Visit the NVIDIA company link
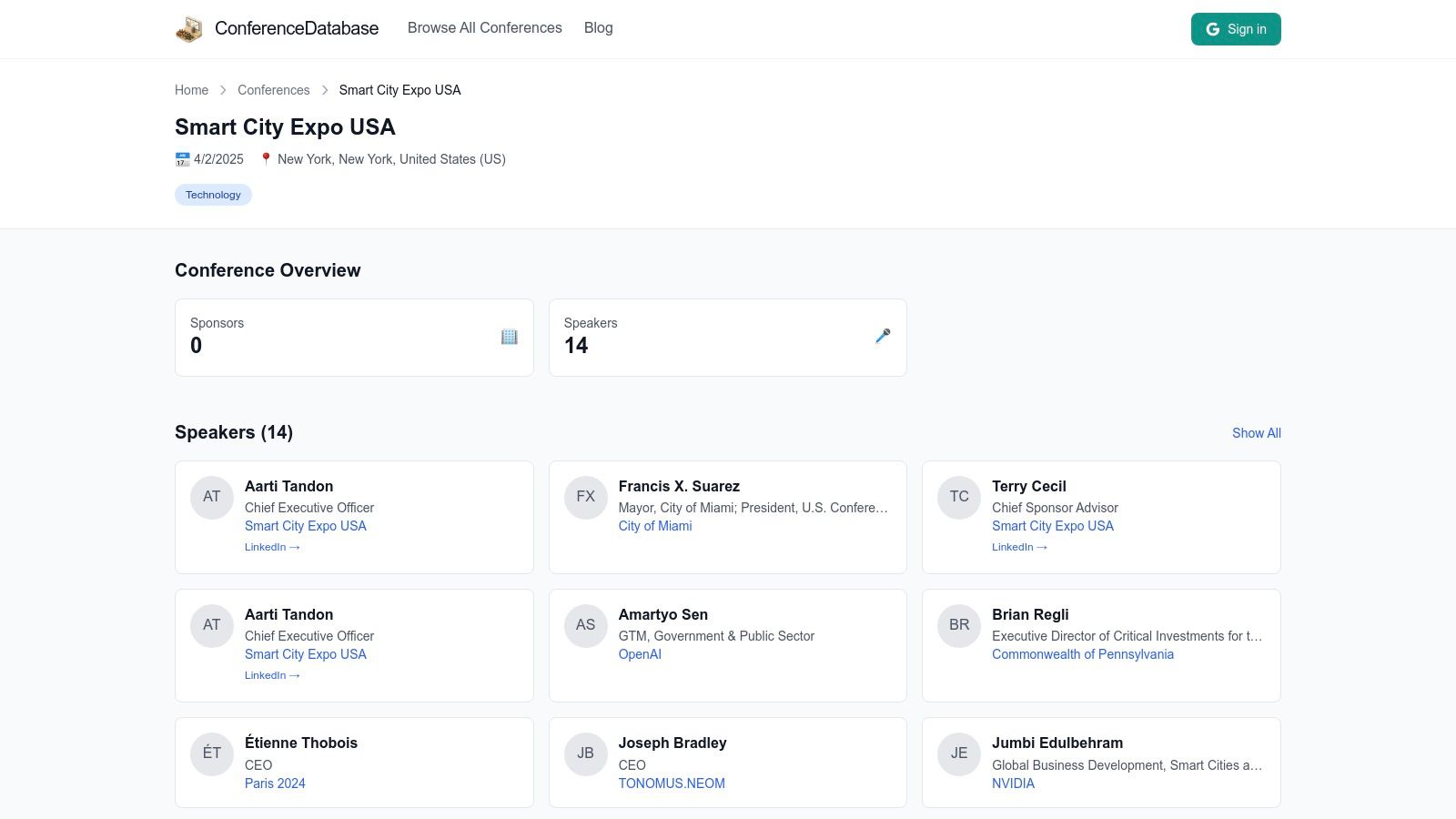Image resolution: width=1456 pixels, height=819 pixels. point(1013,784)
